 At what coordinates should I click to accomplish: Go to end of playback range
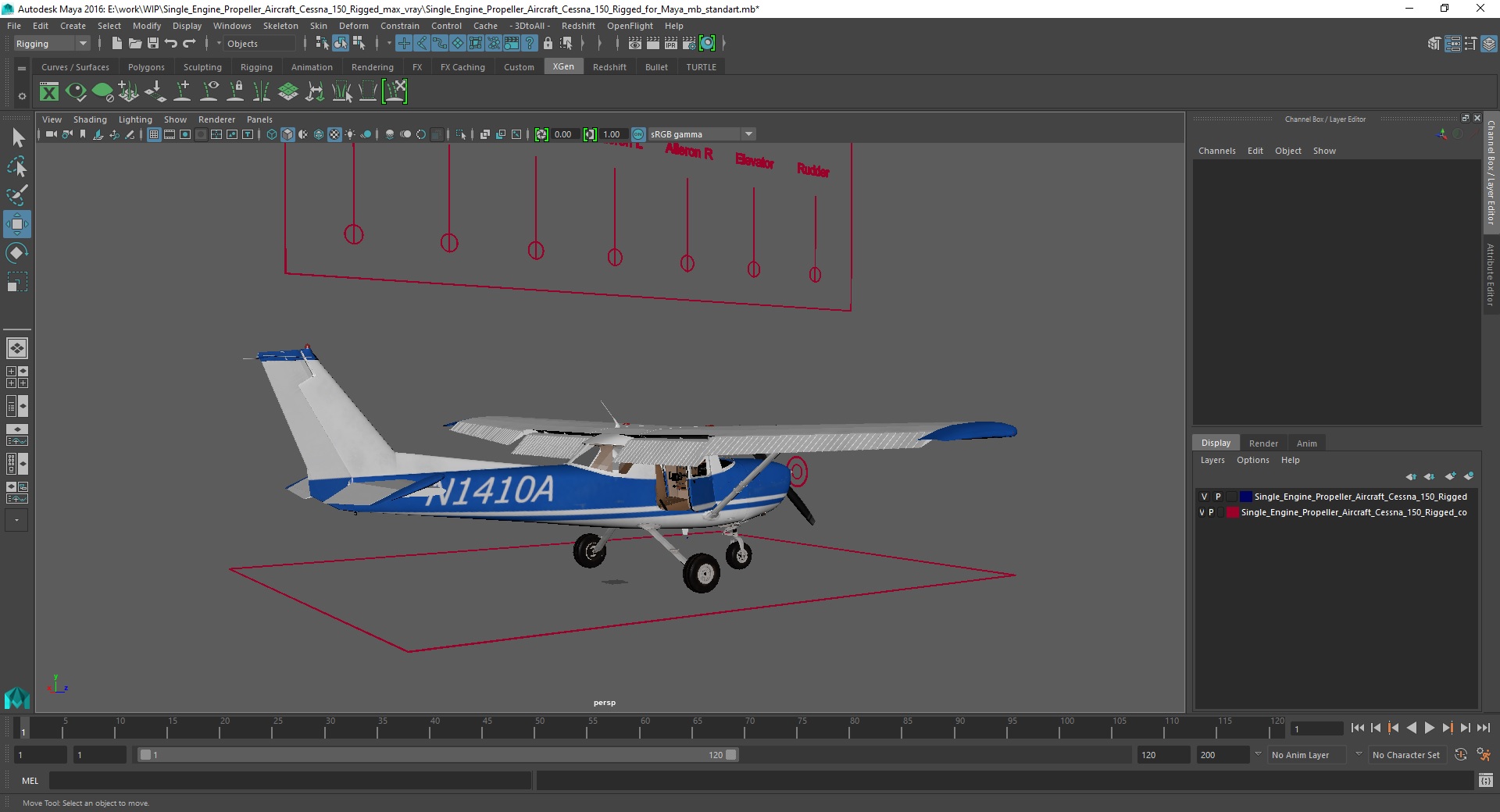click(1483, 728)
